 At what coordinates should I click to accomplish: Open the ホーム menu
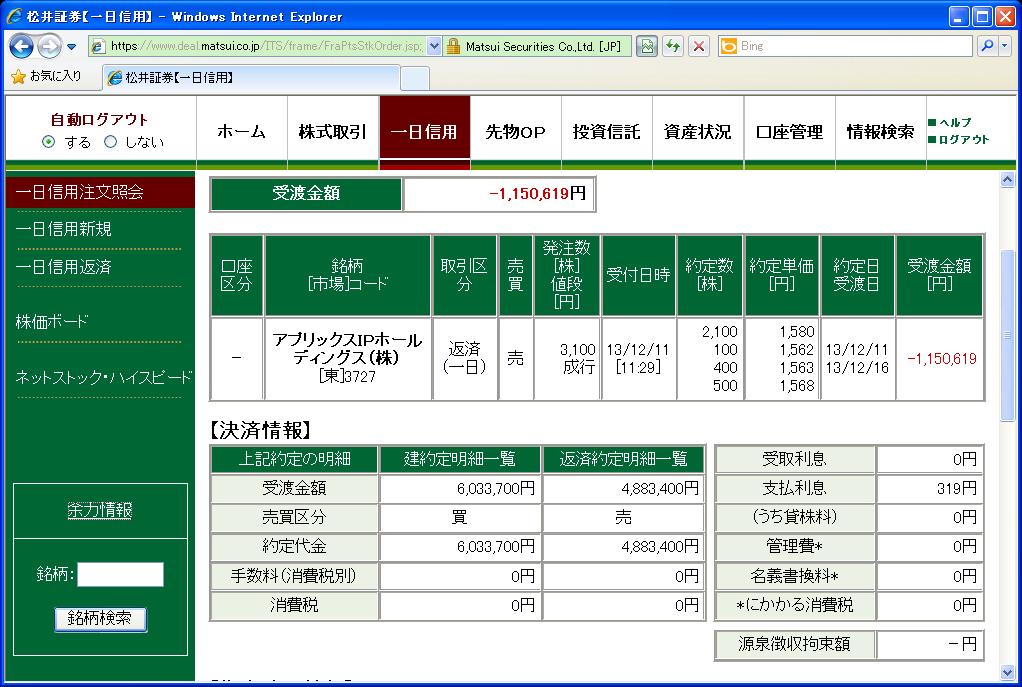(x=242, y=132)
